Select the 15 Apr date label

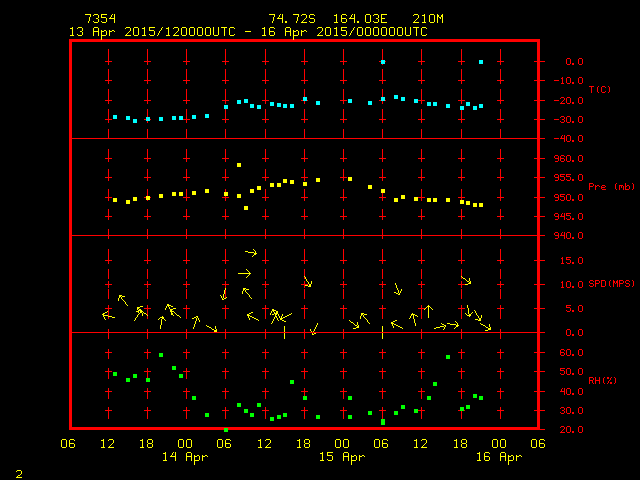click(342, 457)
